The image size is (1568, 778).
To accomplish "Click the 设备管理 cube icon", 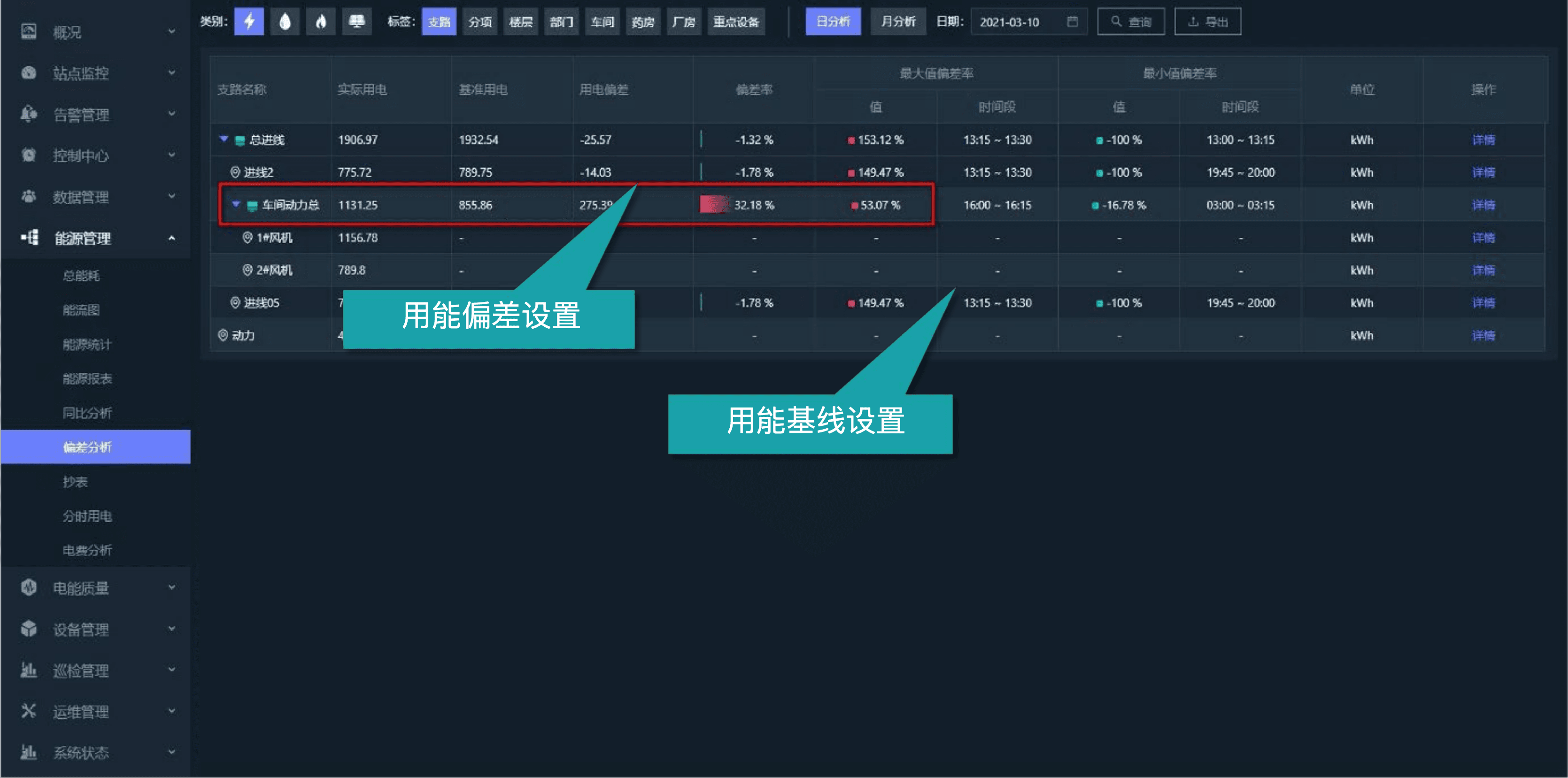I will [x=29, y=628].
